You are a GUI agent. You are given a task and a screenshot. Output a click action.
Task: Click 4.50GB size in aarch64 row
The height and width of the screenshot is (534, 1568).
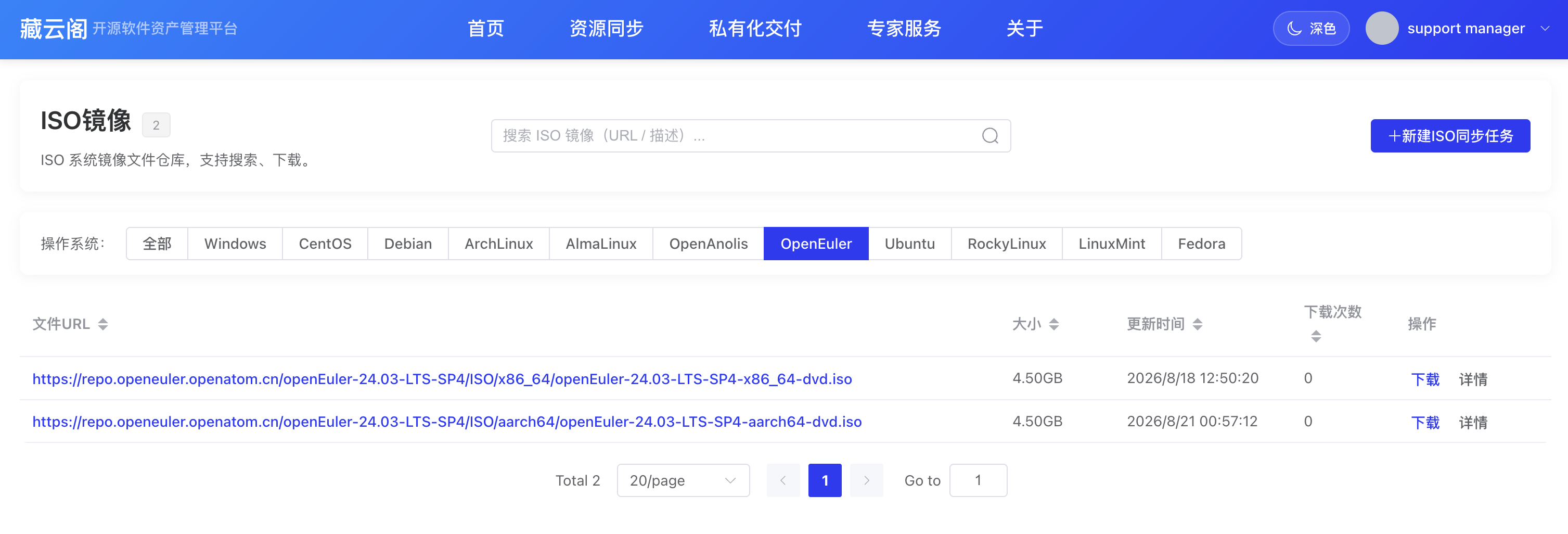tap(1037, 422)
